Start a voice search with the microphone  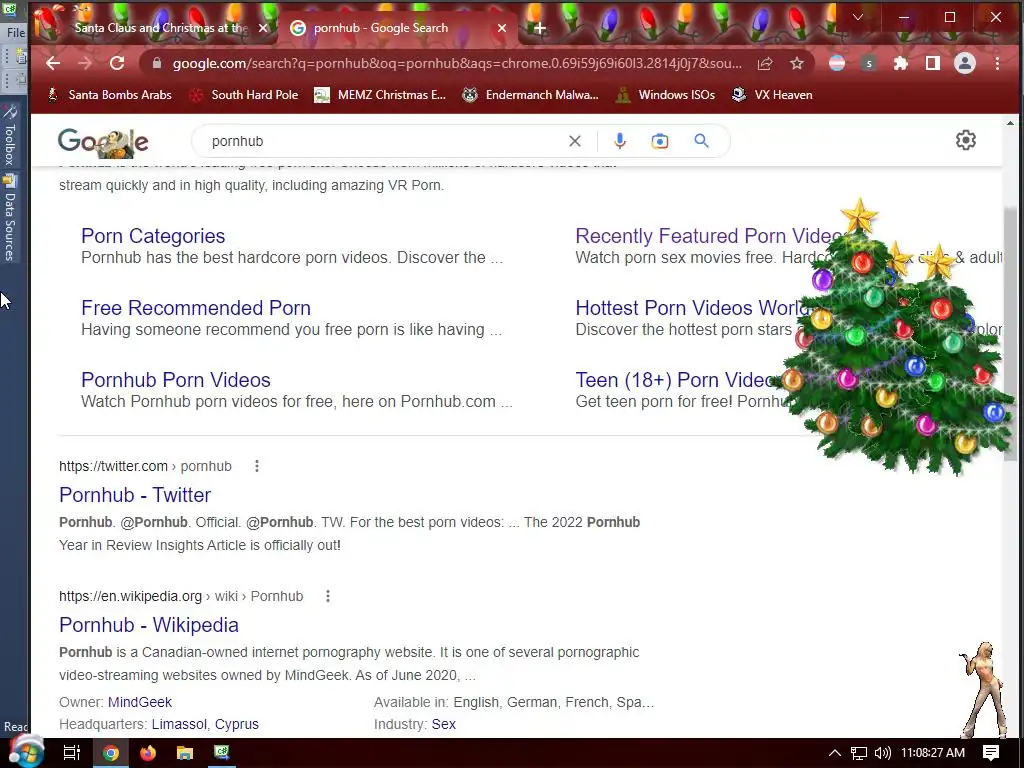[x=620, y=141]
